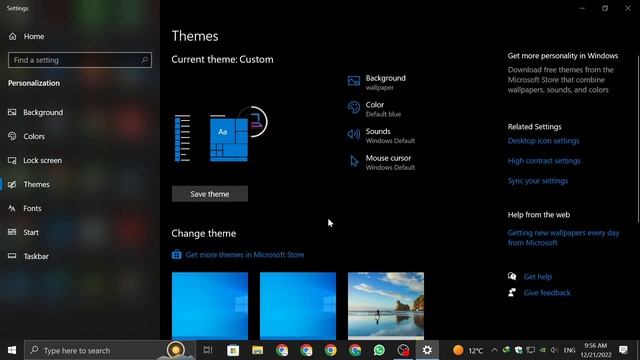
Task: Open WhatsApp from taskbar
Action: (x=379, y=350)
